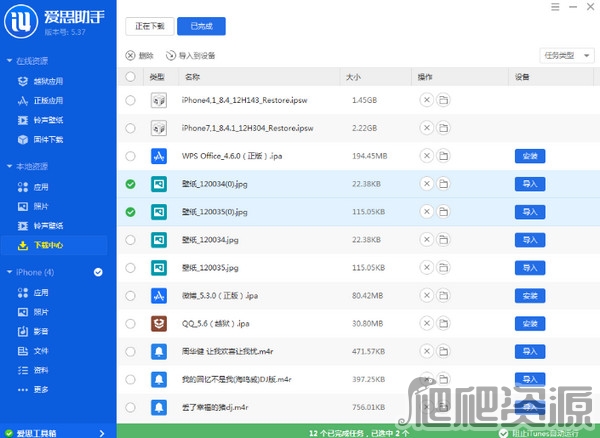Open 铃声壁纸 under 在线资源
The image size is (600, 438).
point(40,120)
